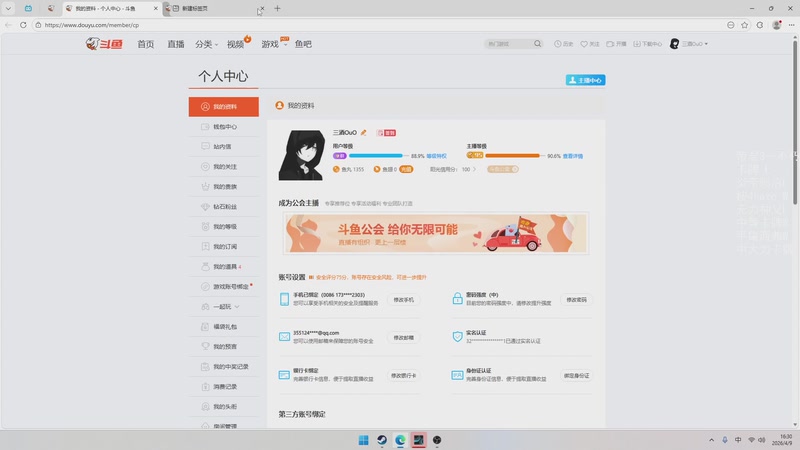Open 我的中奖记录 in sidebar
Screen dimensions: 800x450
(223, 367)
